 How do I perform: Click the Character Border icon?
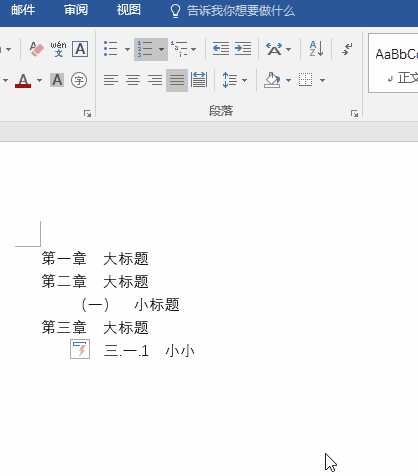pyautogui.click(x=80, y=49)
